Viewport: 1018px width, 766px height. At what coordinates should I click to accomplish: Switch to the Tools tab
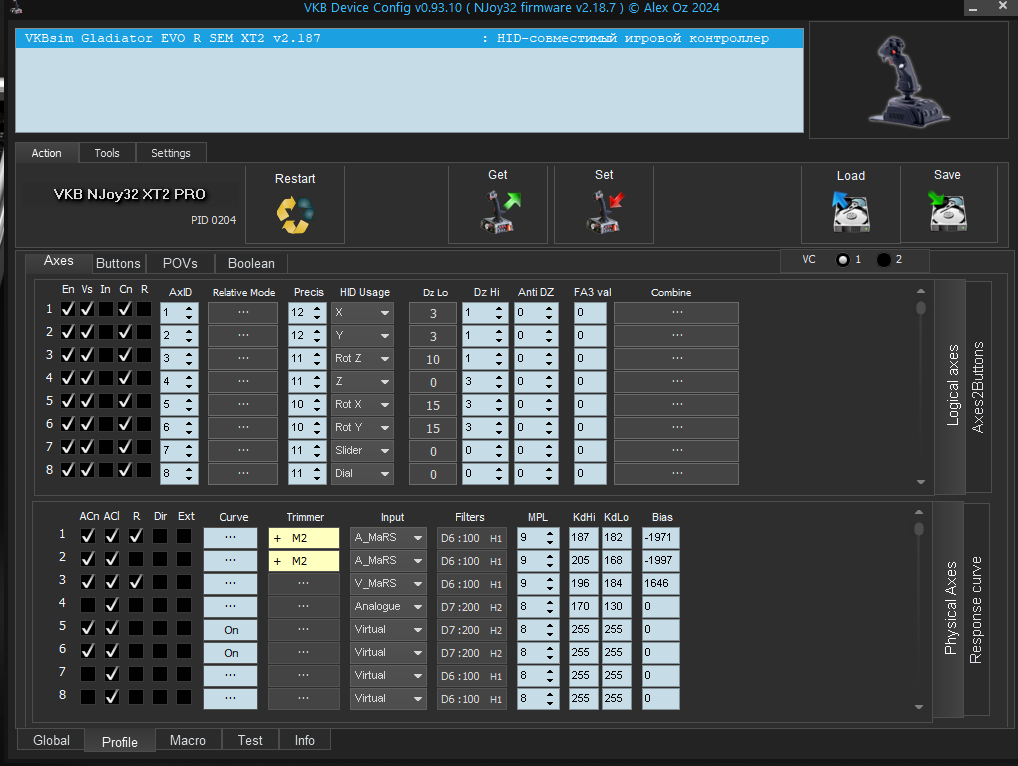tap(107, 153)
